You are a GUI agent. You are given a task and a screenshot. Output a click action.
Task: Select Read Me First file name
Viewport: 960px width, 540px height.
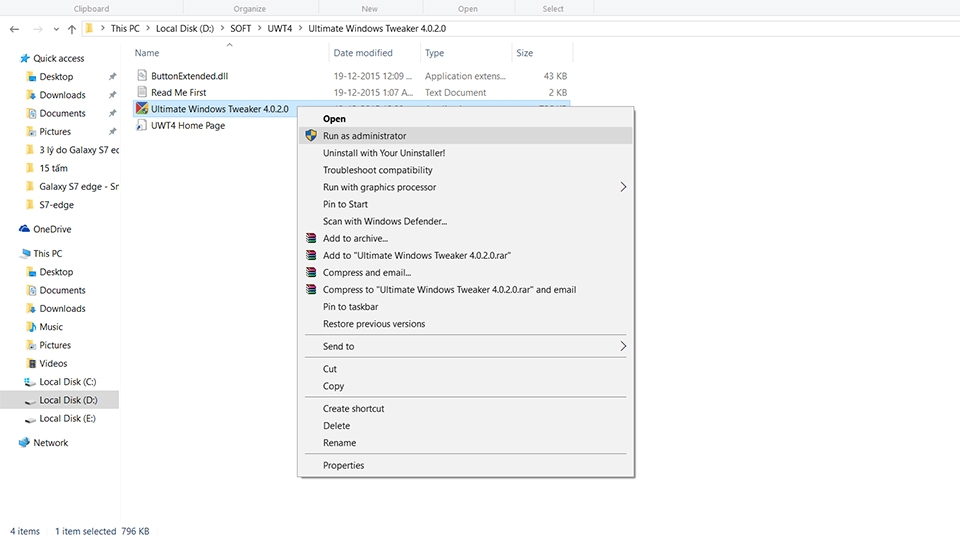[x=179, y=92]
